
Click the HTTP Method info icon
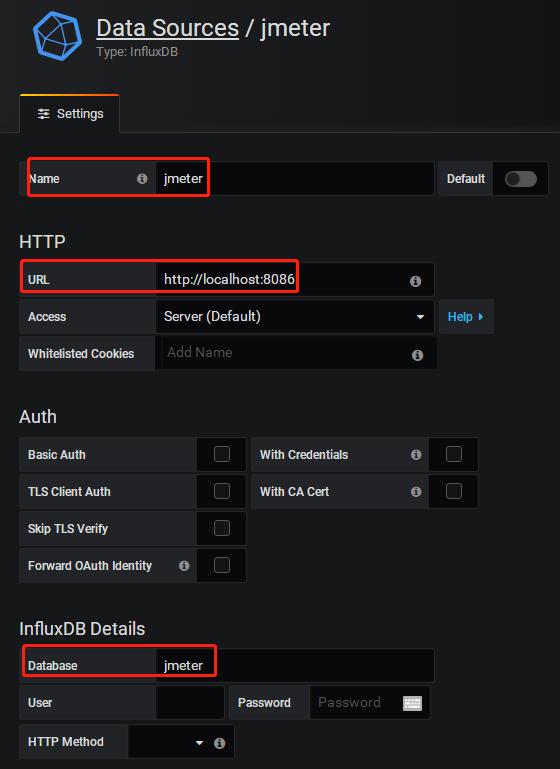click(x=220, y=743)
